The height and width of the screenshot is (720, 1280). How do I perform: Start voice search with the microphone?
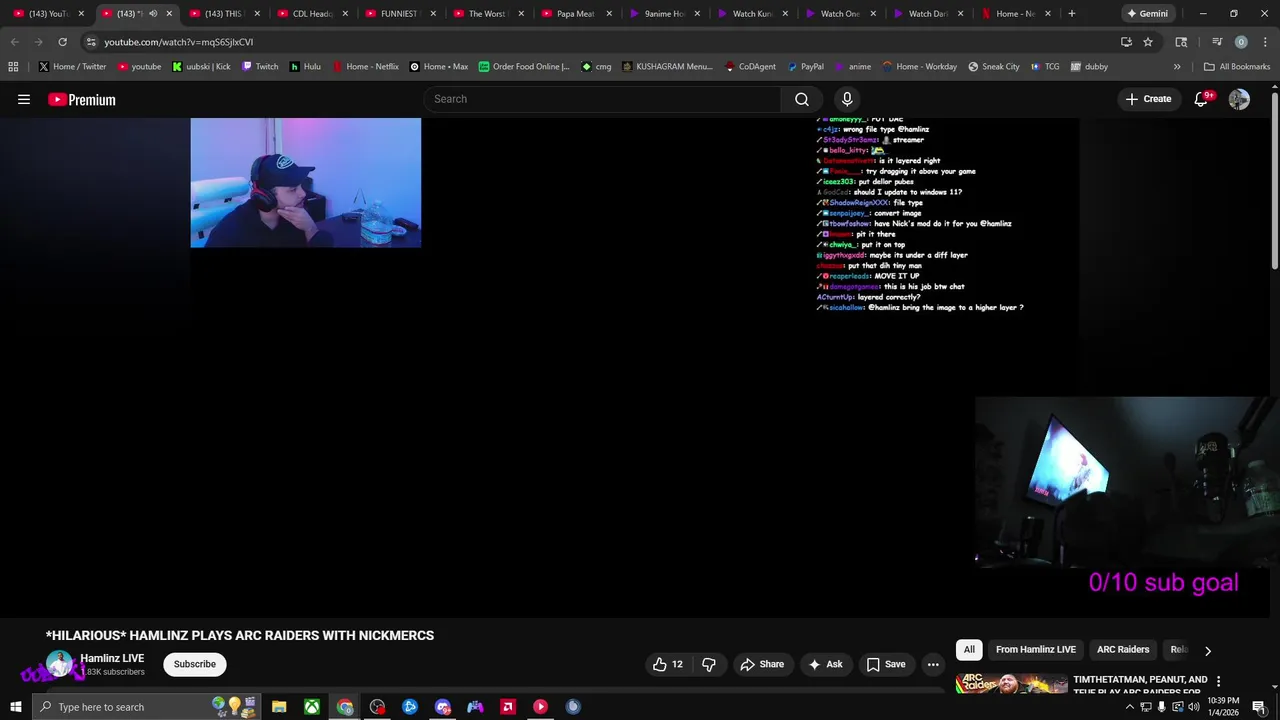[x=847, y=99]
